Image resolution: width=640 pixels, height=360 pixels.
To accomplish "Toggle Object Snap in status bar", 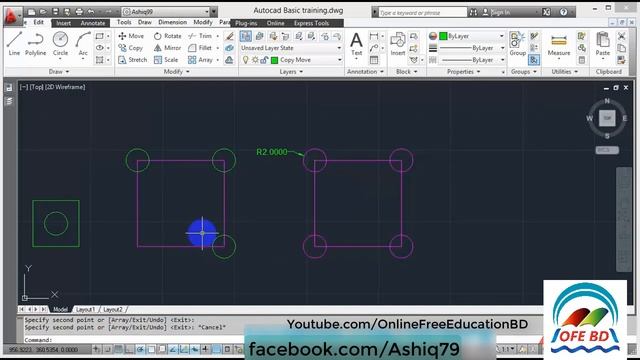I will (x=151, y=349).
